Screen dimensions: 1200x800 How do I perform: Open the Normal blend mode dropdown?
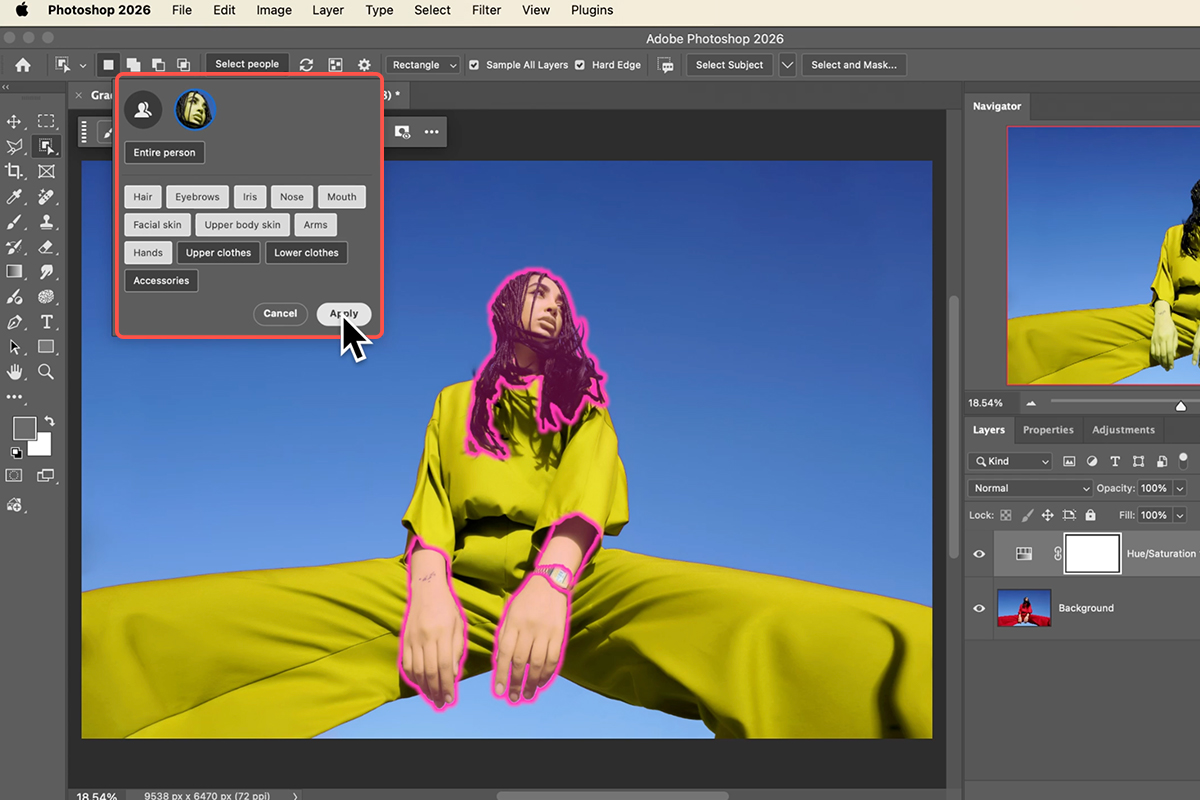pyautogui.click(x=1029, y=488)
